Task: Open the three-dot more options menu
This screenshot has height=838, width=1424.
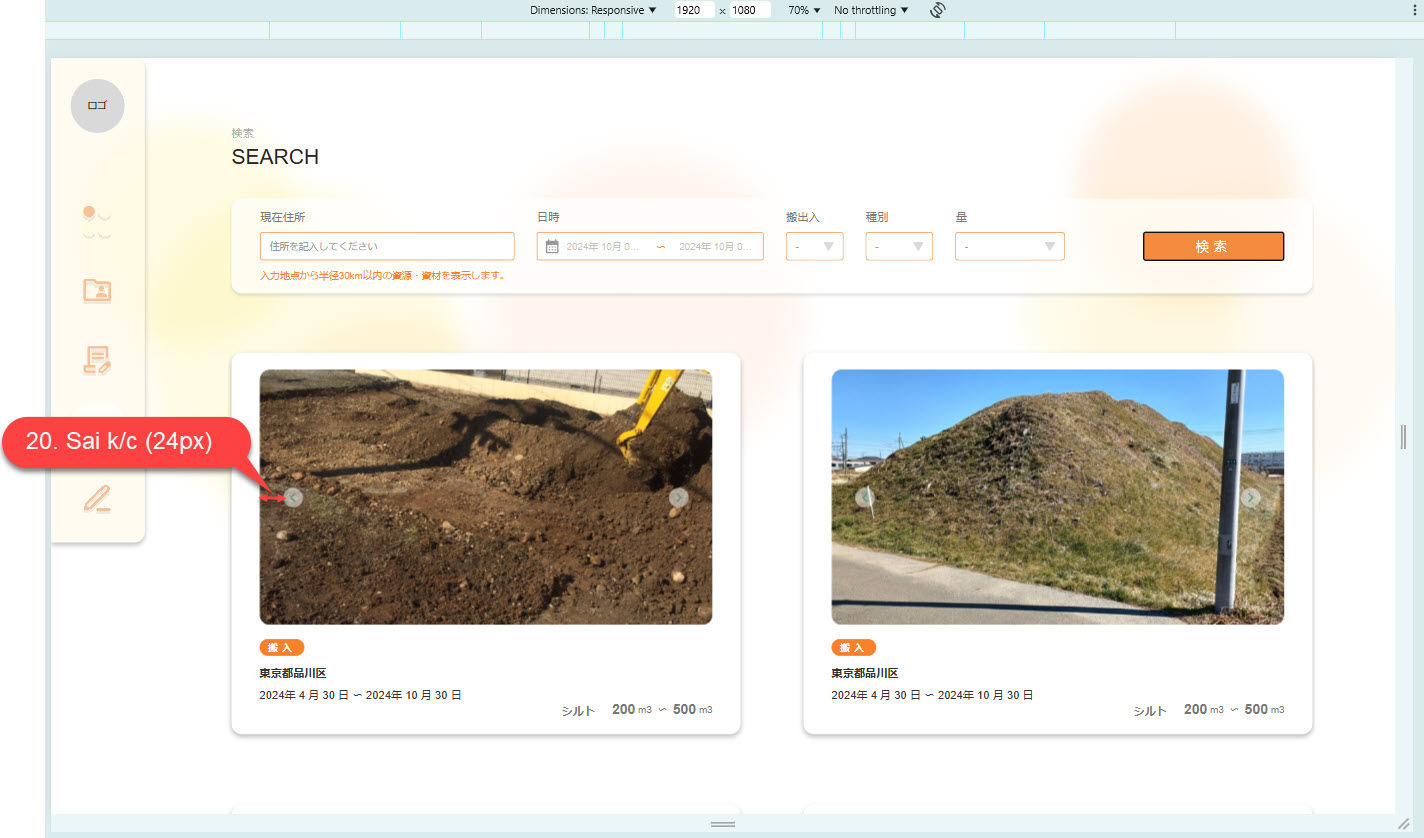Action: (1413, 10)
